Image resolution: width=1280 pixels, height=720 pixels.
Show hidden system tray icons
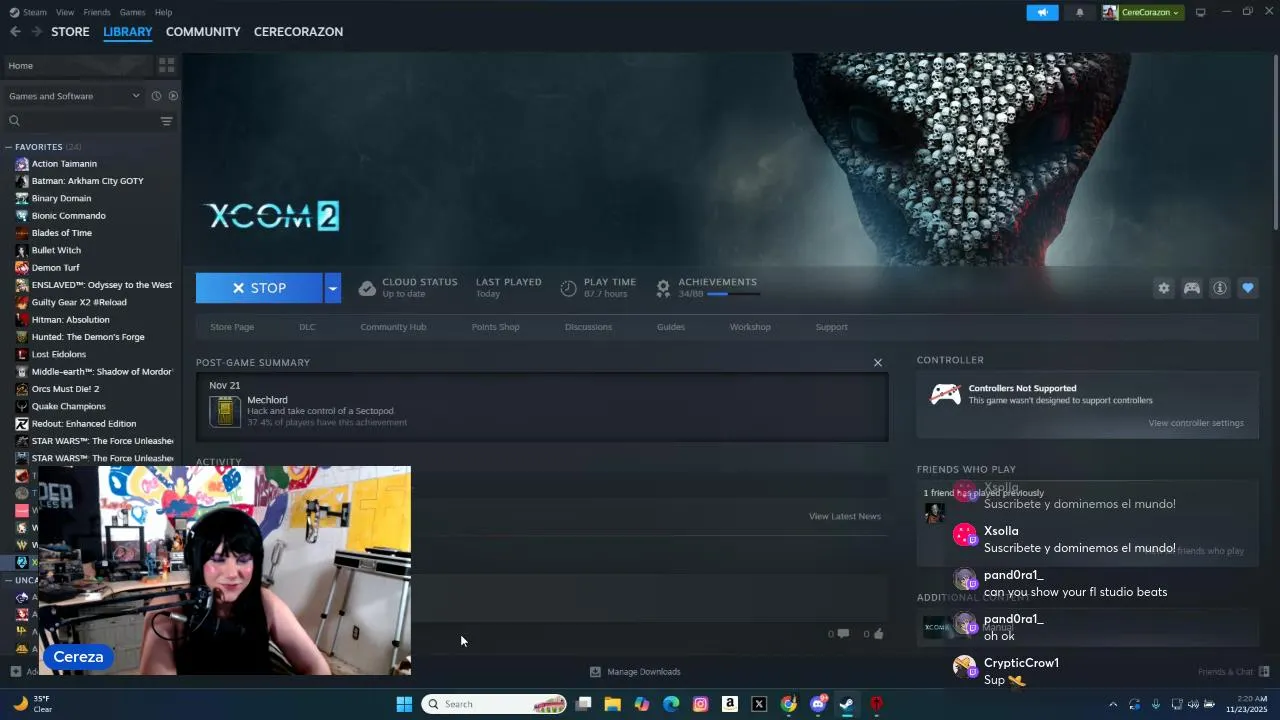[1113, 704]
